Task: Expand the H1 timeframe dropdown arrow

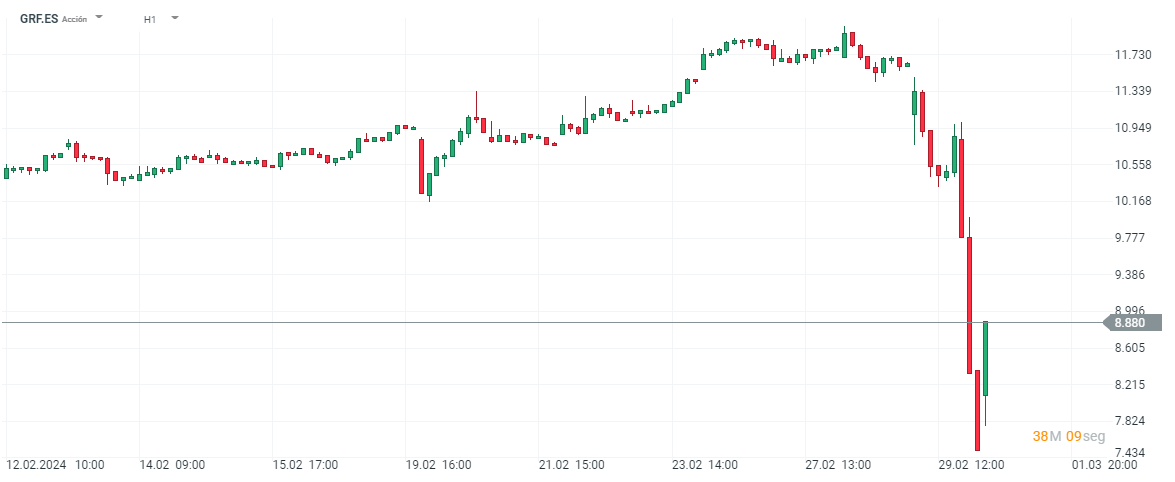Action: [175, 17]
